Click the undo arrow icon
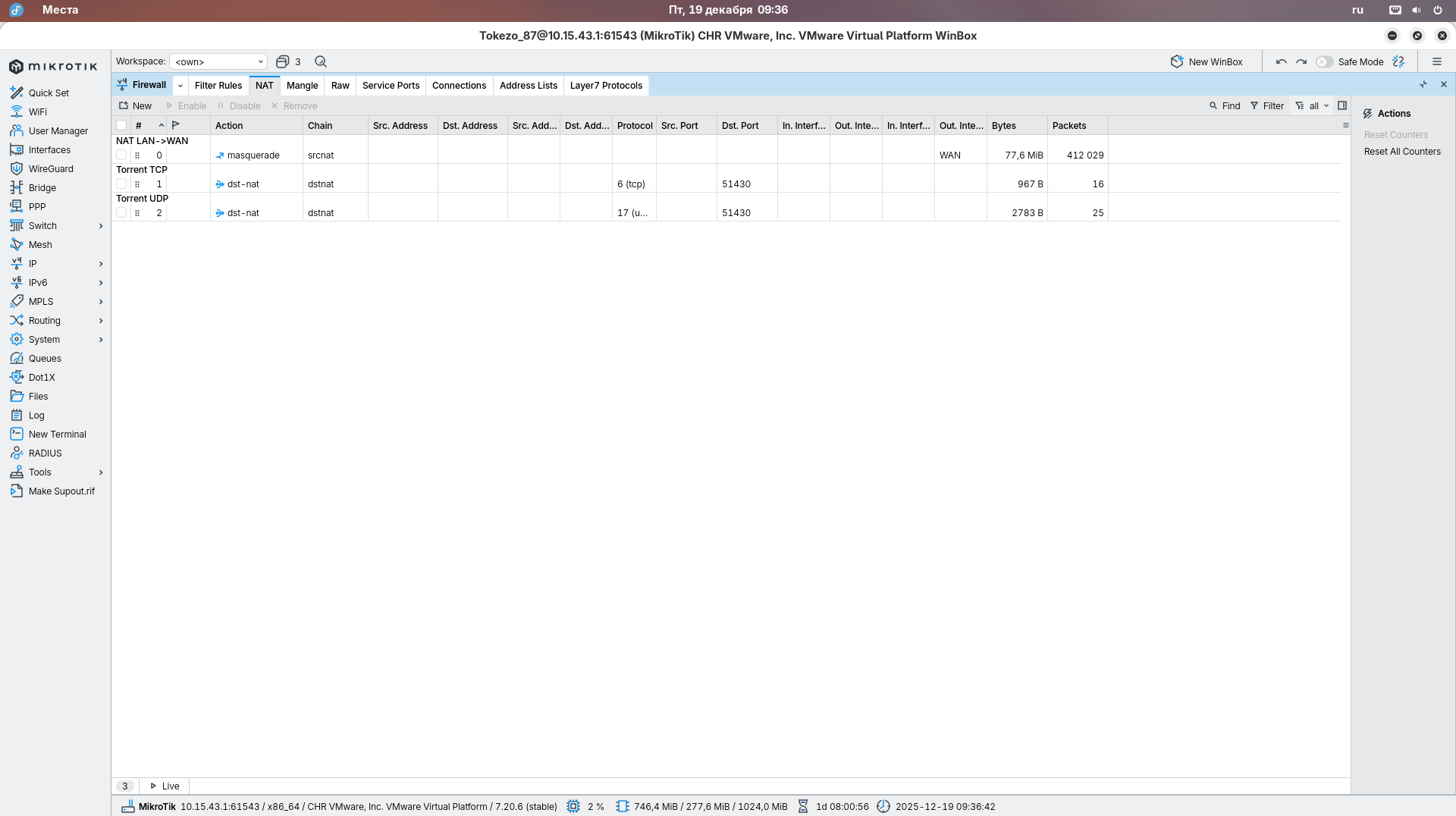This screenshot has height=816, width=1456. (x=1281, y=61)
